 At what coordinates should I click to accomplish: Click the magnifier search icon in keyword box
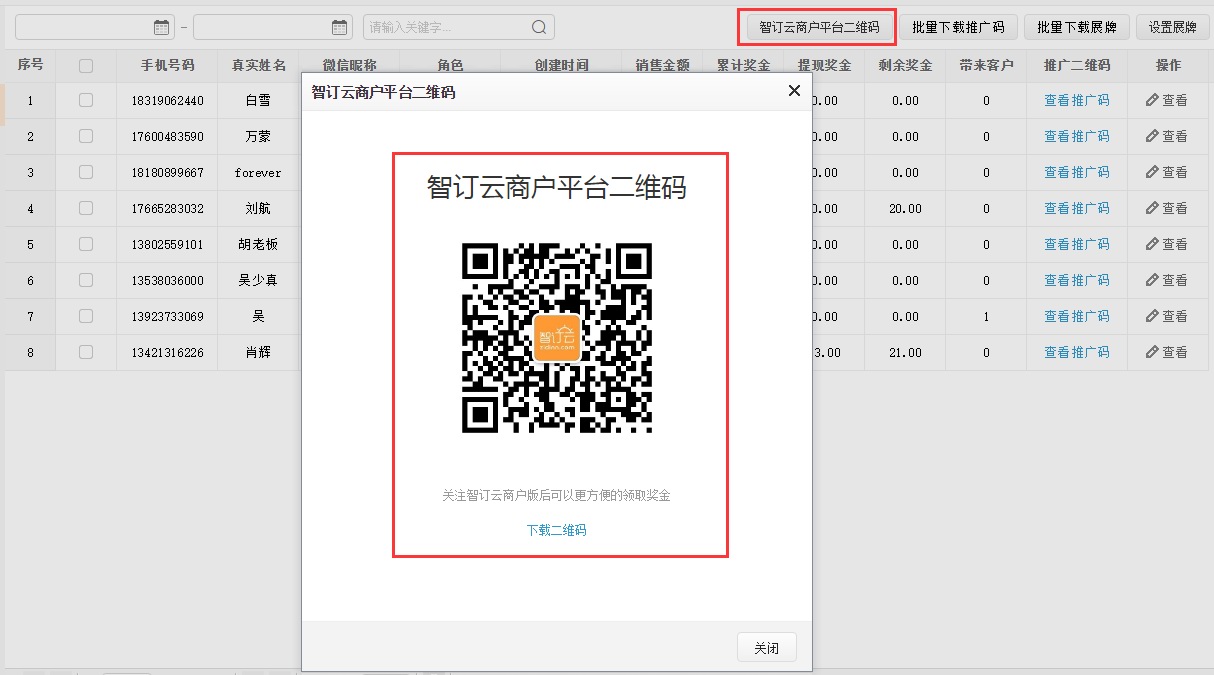tap(539, 27)
